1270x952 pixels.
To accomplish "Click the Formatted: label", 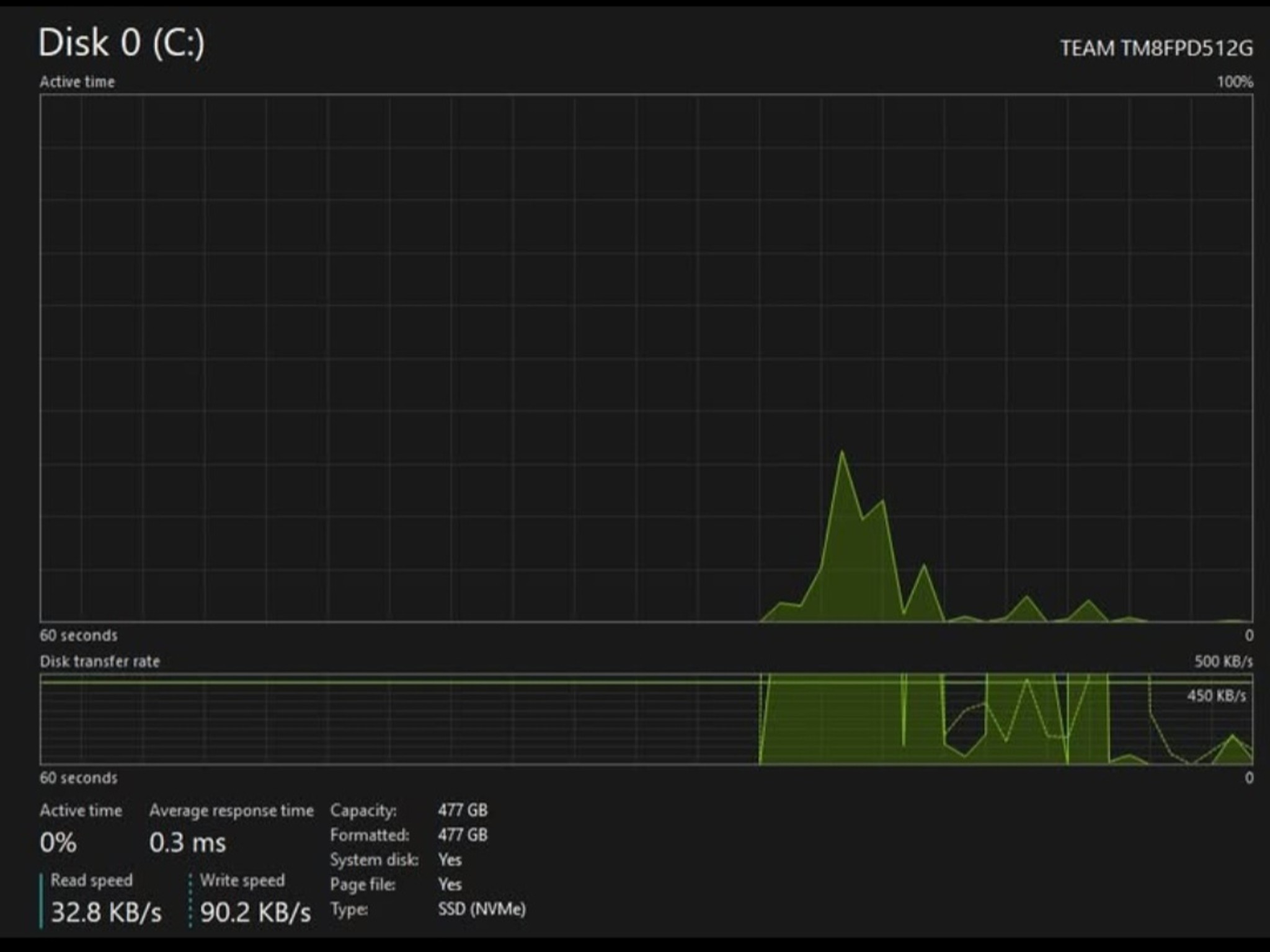I will [x=370, y=835].
